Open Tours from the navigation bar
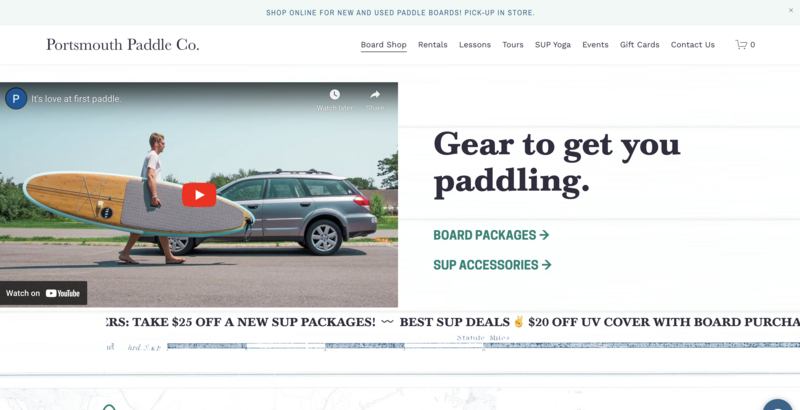 coord(513,45)
